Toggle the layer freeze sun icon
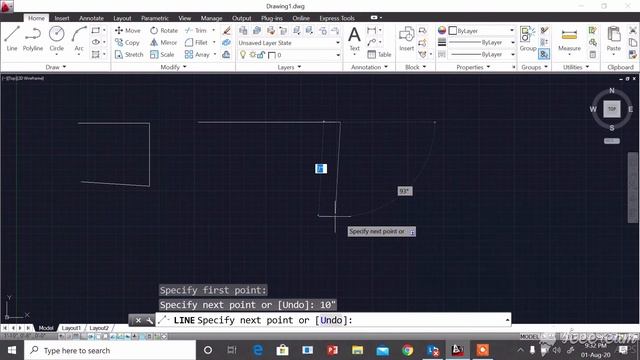640x360 pixels. 253,55
